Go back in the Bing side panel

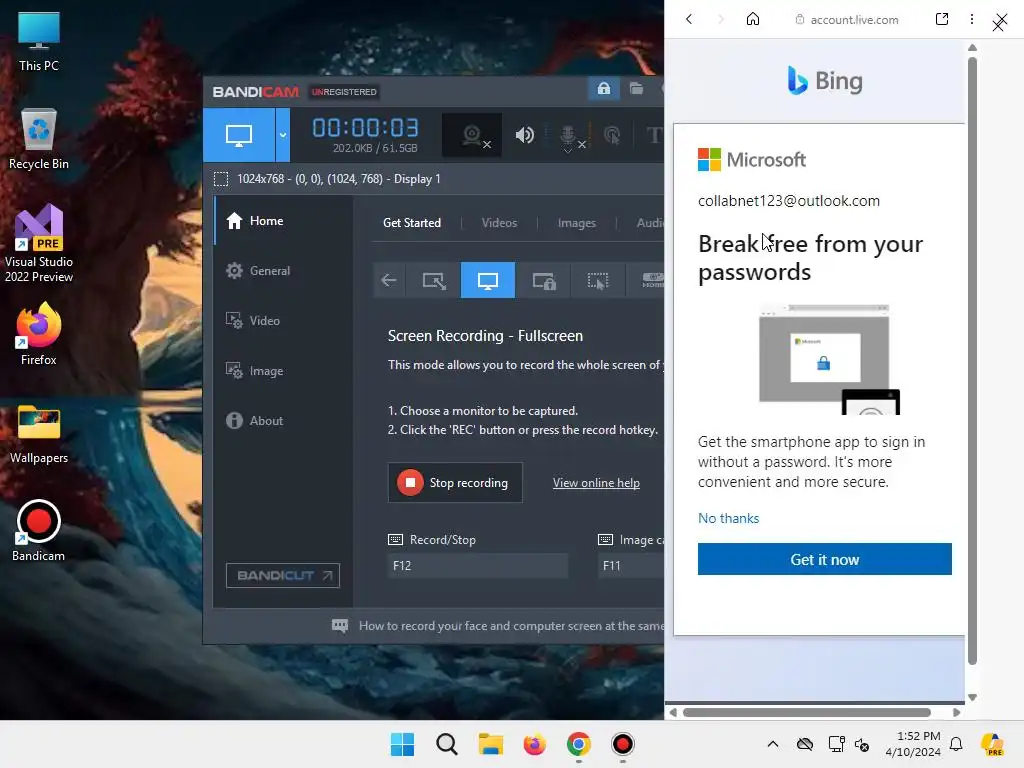(689, 19)
